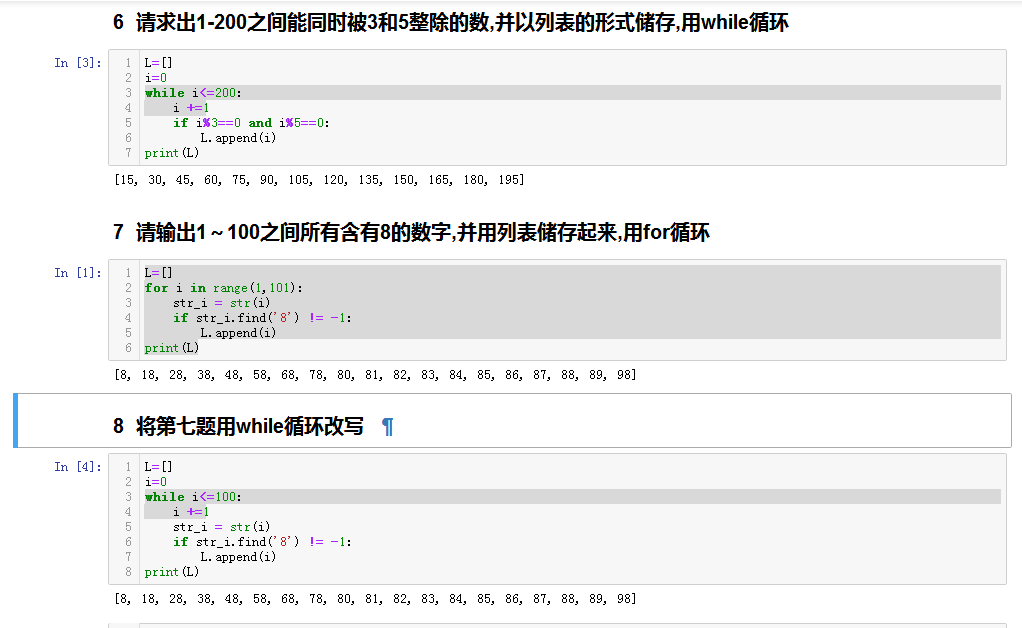Screen dimensions: 1022x628
Task: Click 'i=0' line in cell In [3]
Action: [x=156, y=78]
